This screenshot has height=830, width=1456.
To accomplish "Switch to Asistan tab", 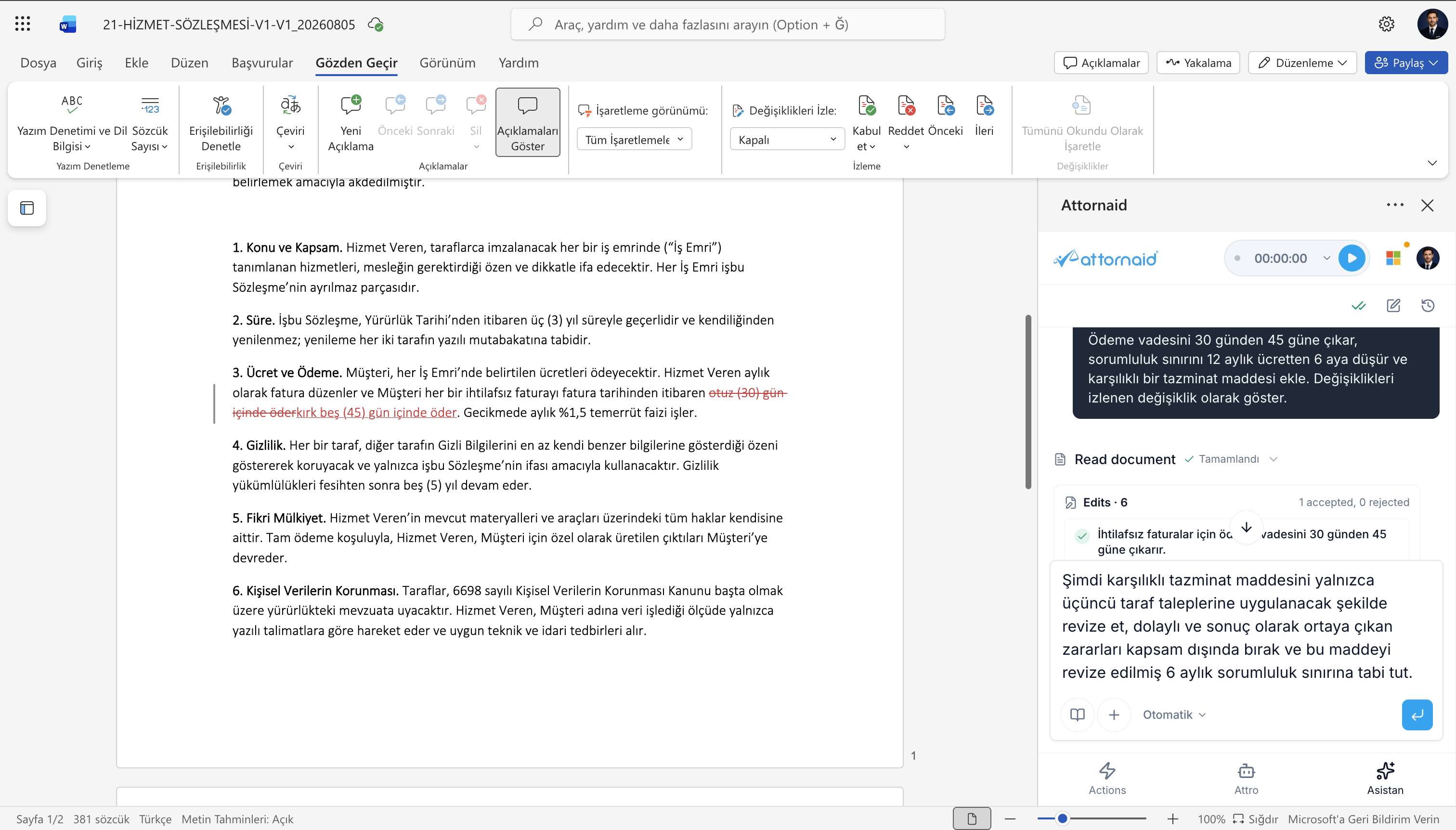I will coord(1385,778).
